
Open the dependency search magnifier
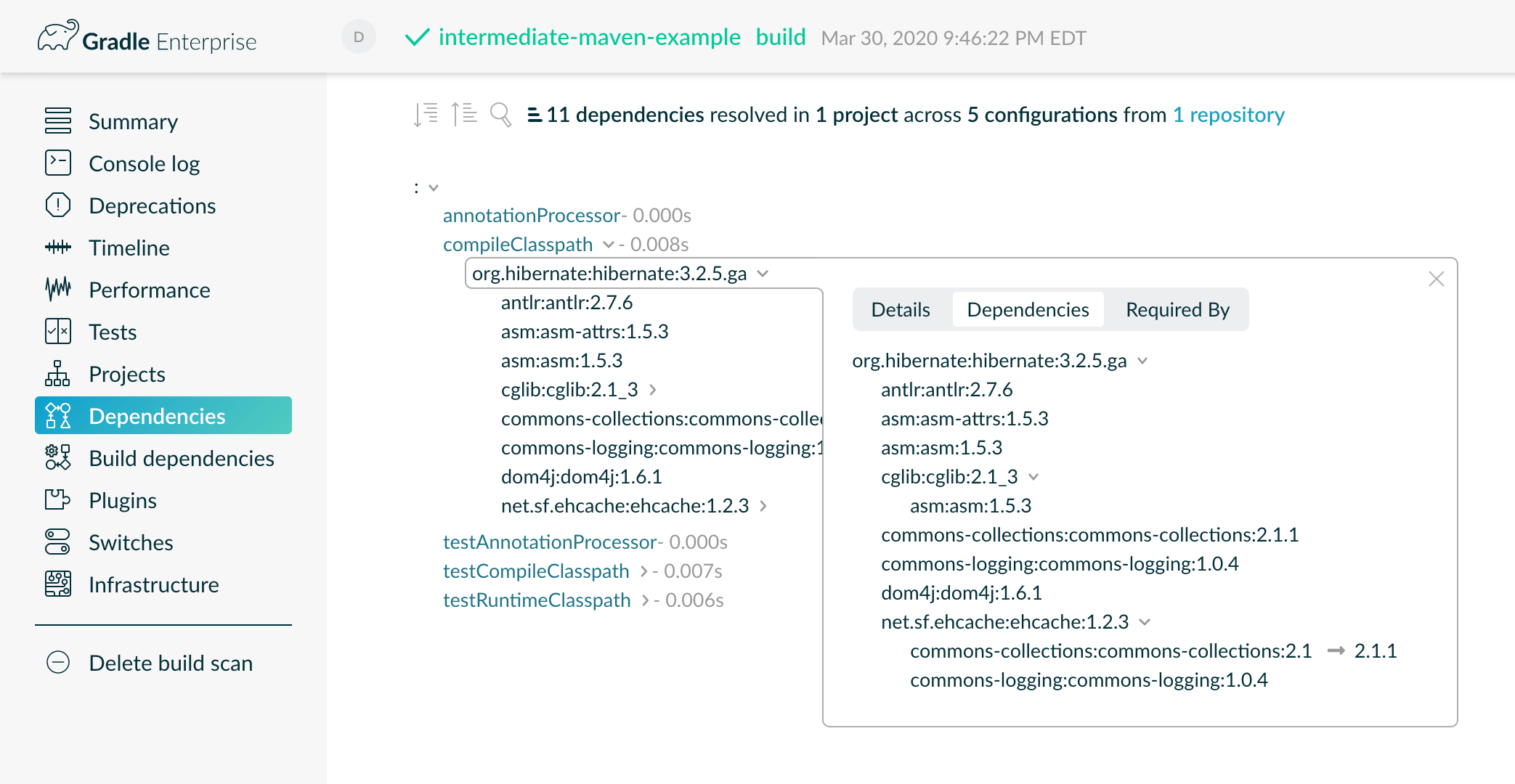pos(500,114)
